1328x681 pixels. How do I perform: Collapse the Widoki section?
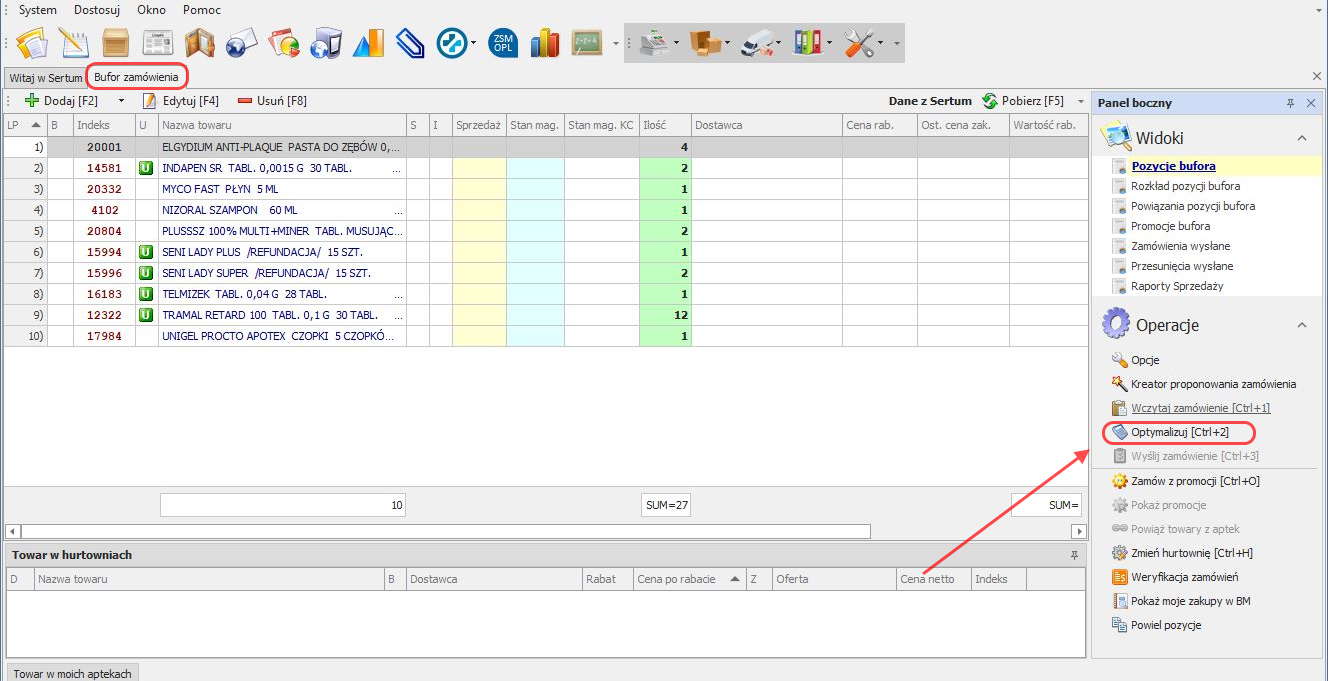1301,138
